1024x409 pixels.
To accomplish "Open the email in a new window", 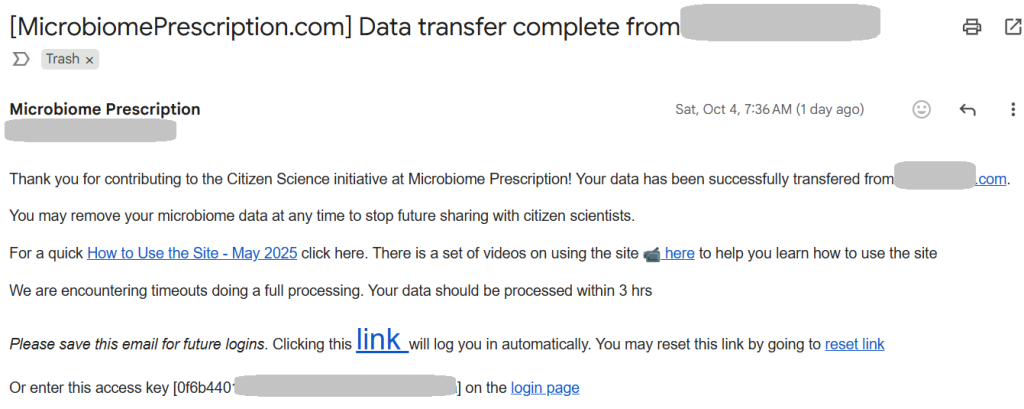I will (1011, 27).
